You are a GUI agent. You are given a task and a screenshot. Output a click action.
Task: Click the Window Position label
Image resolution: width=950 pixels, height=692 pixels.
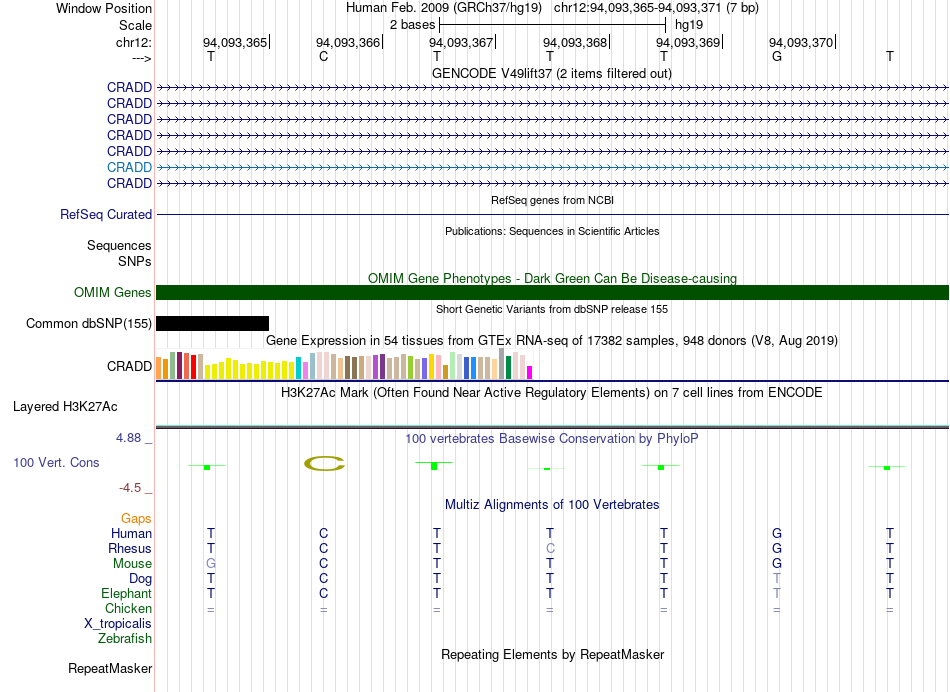click(x=104, y=8)
